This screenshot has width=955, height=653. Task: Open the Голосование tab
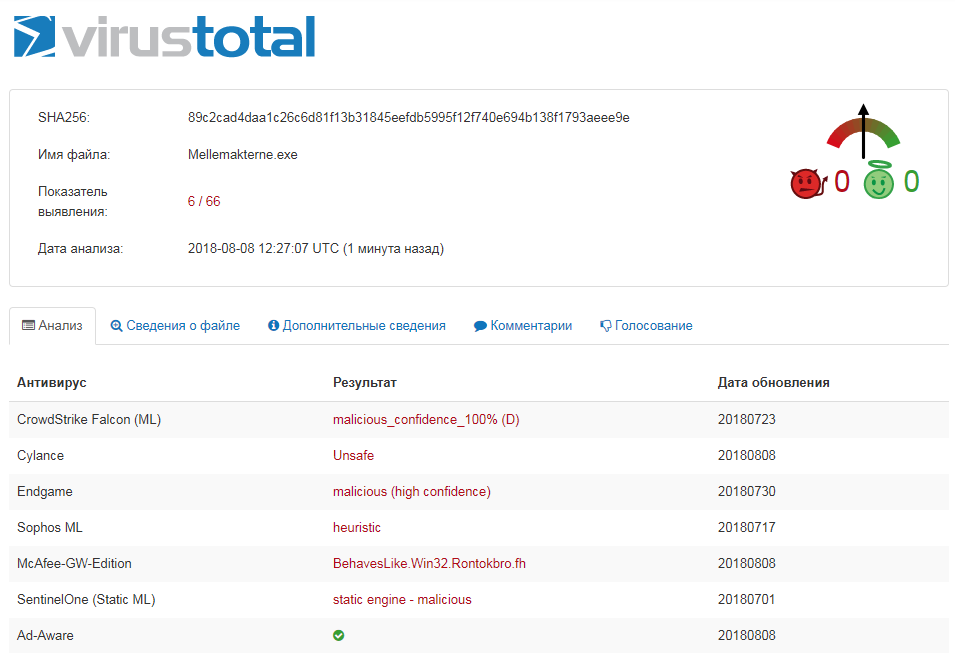tap(646, 326)
